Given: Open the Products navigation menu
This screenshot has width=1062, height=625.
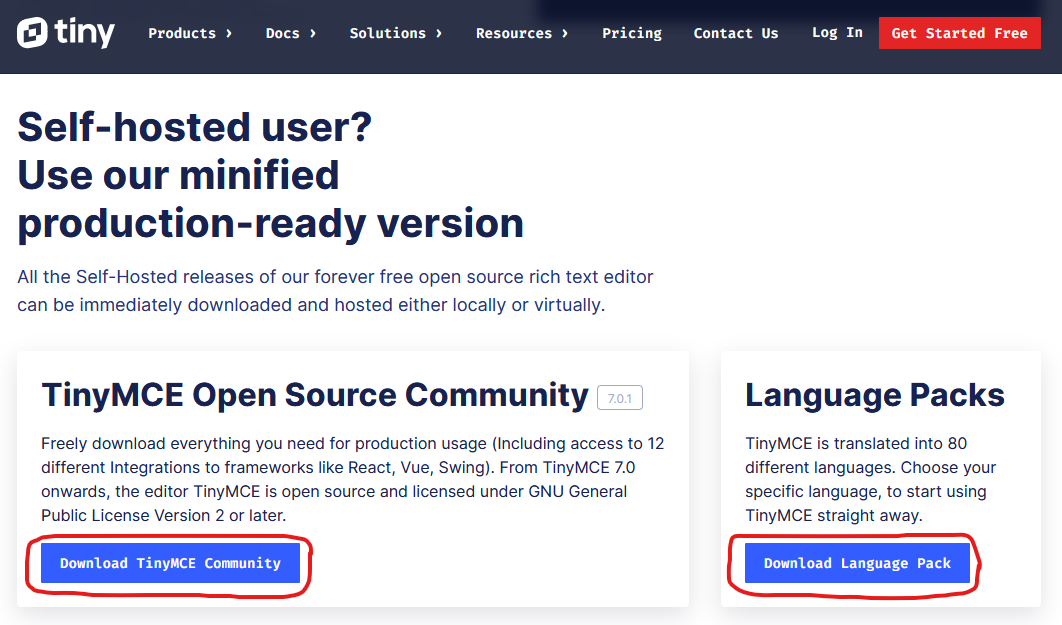Looking at the screenshot, I should click(182, 33).
